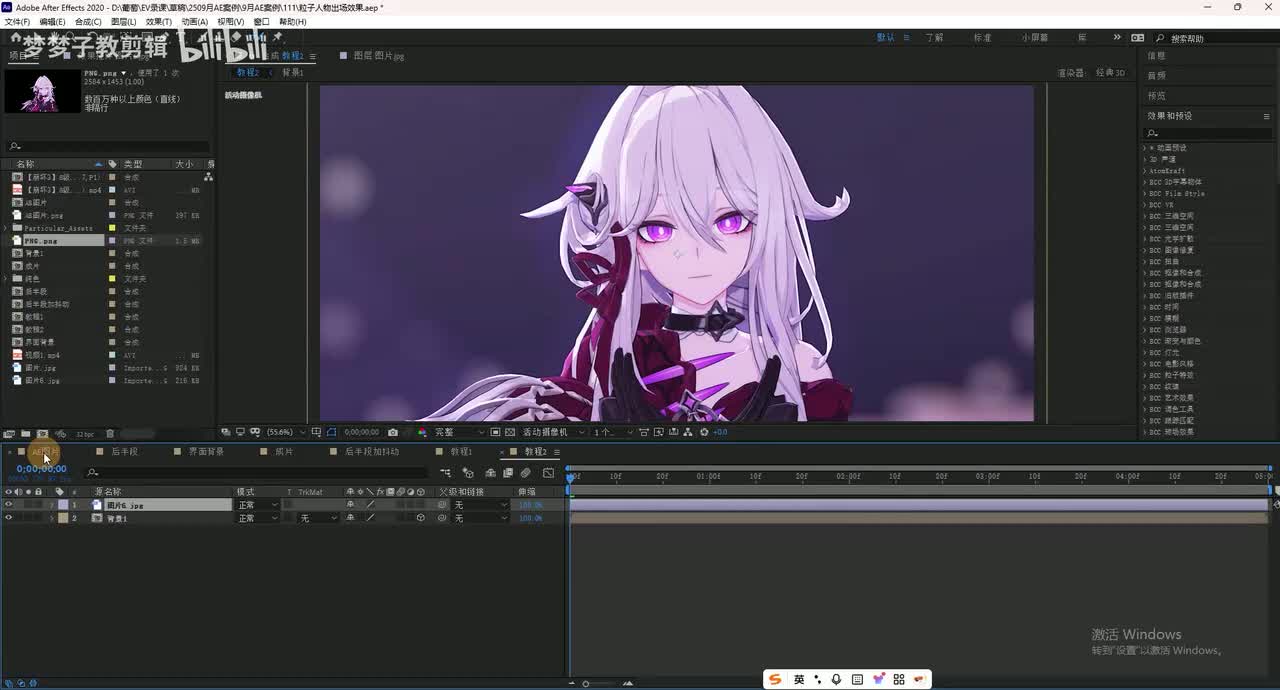1280x690 pixels.
Task: Enable motion blur switch in timeline
Action: [526, 473]
